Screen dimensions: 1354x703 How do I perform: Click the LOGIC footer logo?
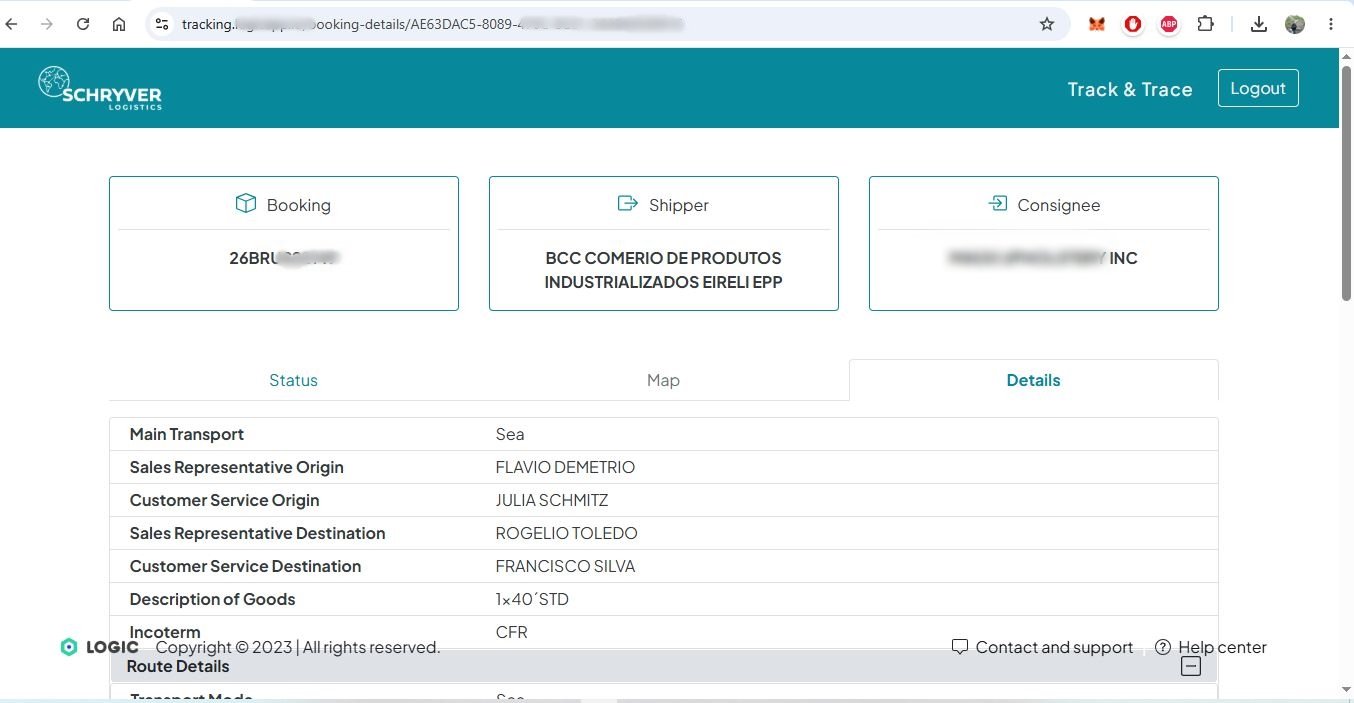pos(99,647)
